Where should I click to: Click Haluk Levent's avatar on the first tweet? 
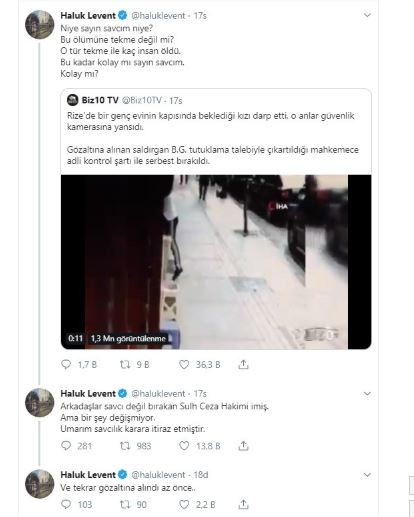coord(39,25)
